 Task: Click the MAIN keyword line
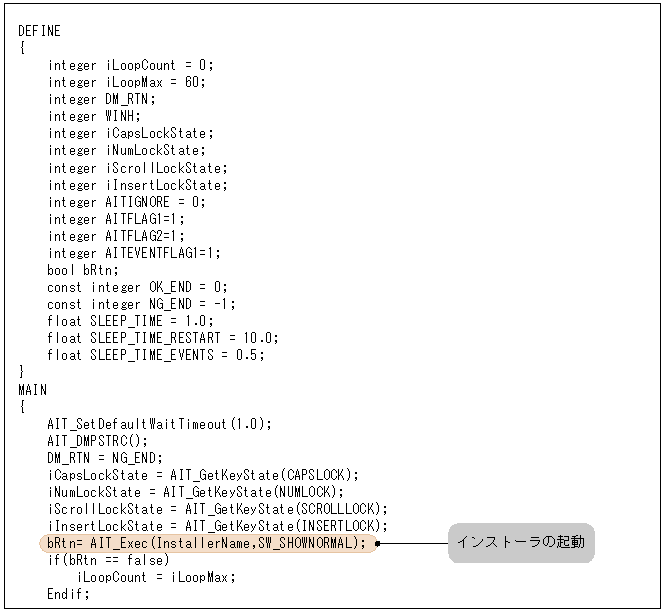33,390
